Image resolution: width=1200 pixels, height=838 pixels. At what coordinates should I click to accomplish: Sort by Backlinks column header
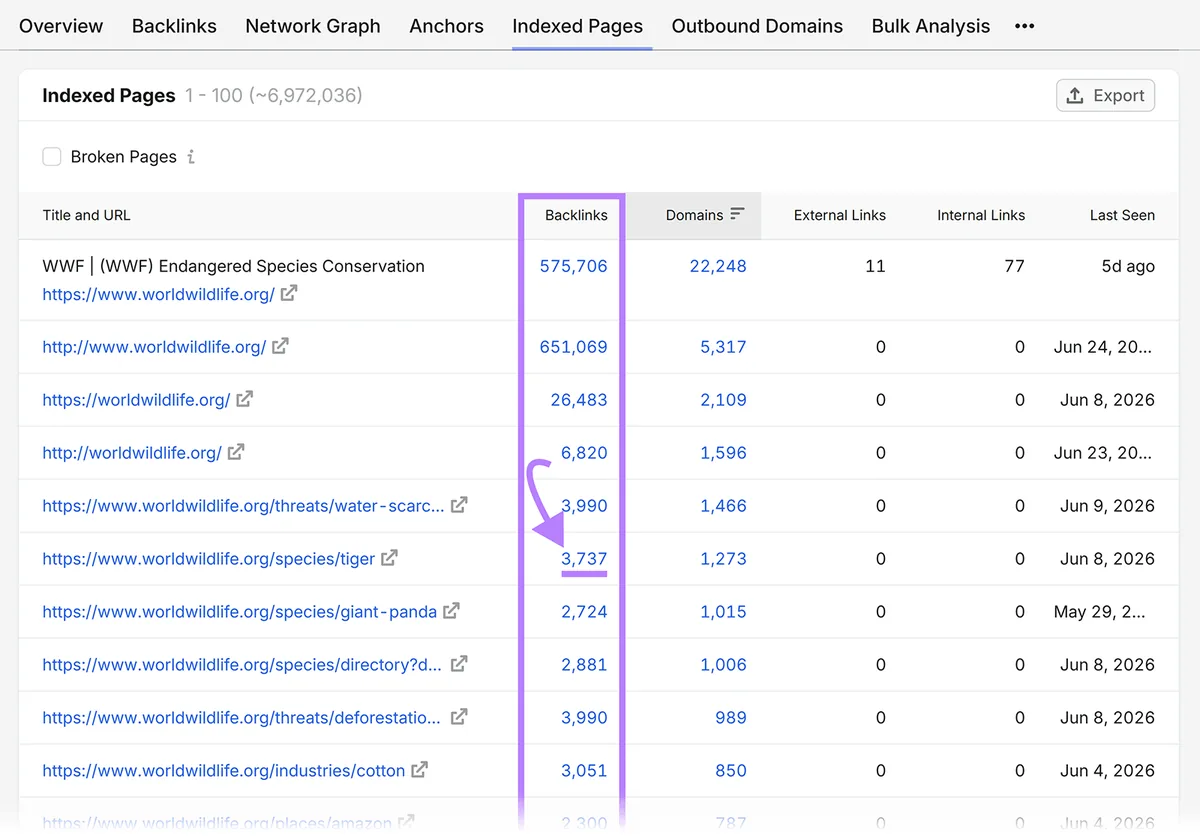(x=576, y=215)
